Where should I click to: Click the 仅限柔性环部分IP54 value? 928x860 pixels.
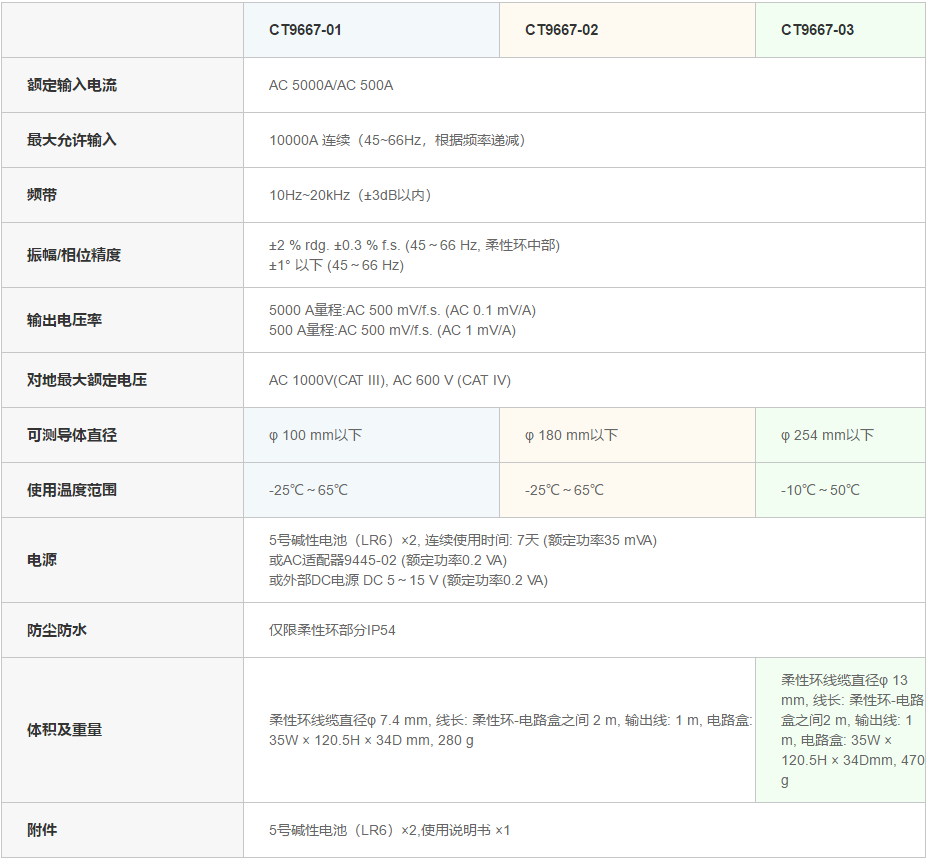(332, 630)
